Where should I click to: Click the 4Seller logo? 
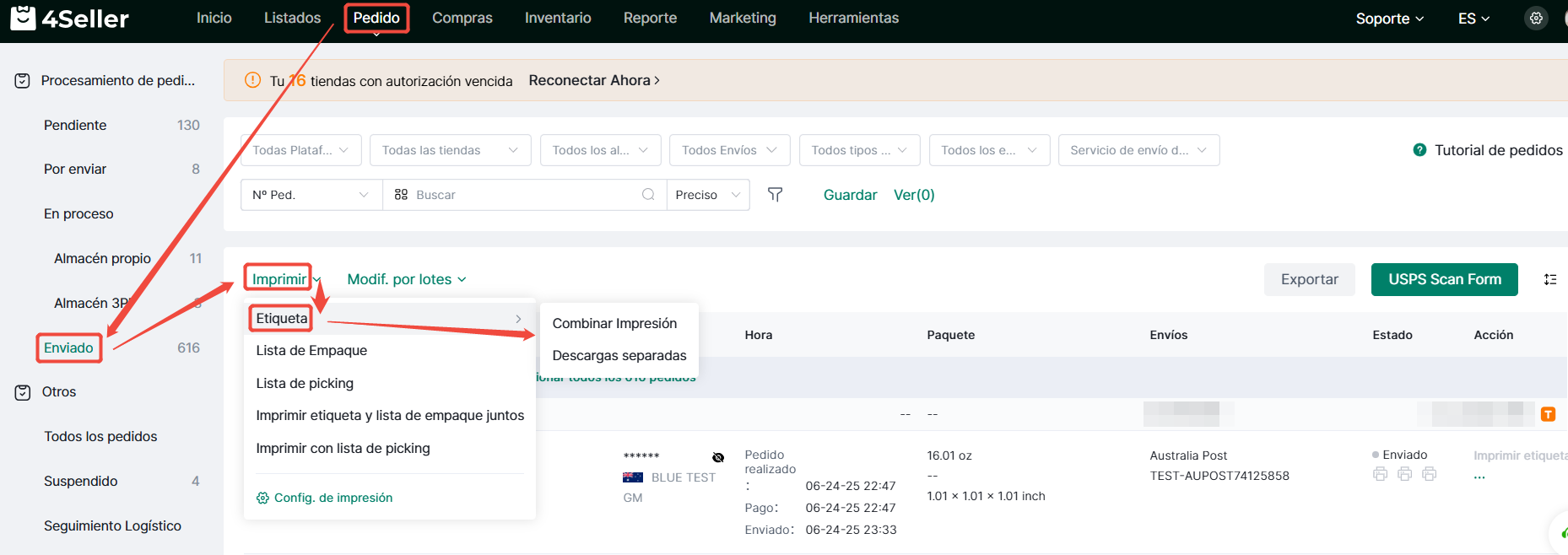69,18
